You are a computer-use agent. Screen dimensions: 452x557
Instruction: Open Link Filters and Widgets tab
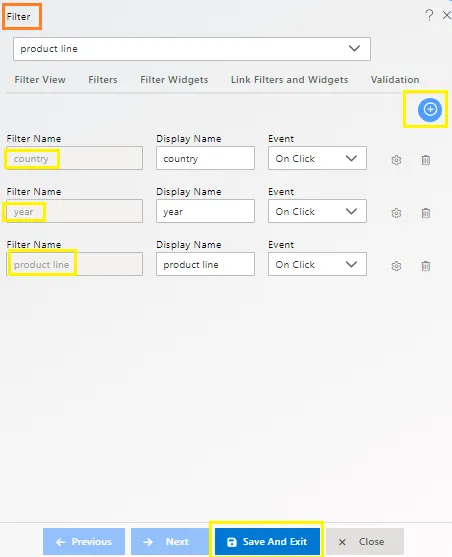(290, 80)
